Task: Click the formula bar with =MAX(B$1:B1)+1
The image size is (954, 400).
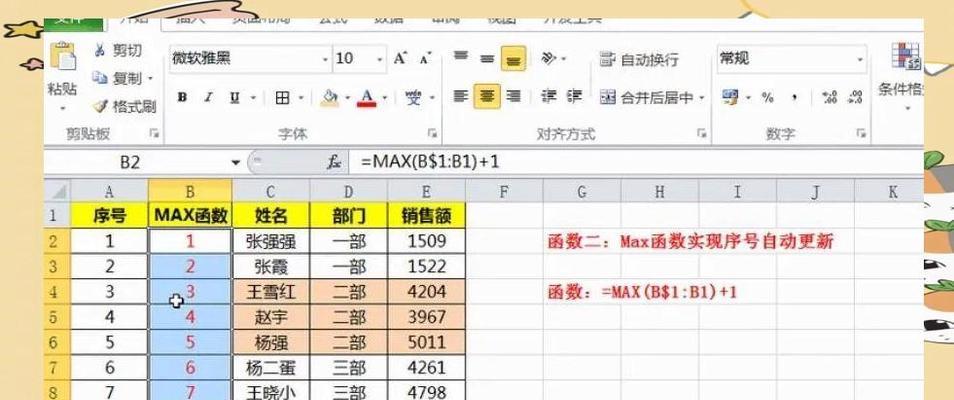Action: click(636, 163)
